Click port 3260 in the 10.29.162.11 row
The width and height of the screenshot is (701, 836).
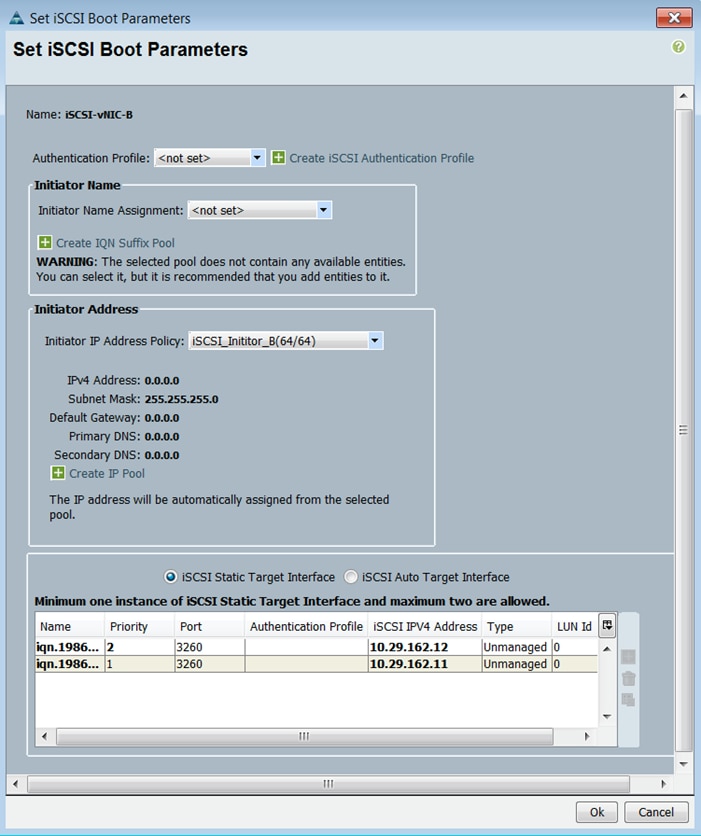(210, 664)
